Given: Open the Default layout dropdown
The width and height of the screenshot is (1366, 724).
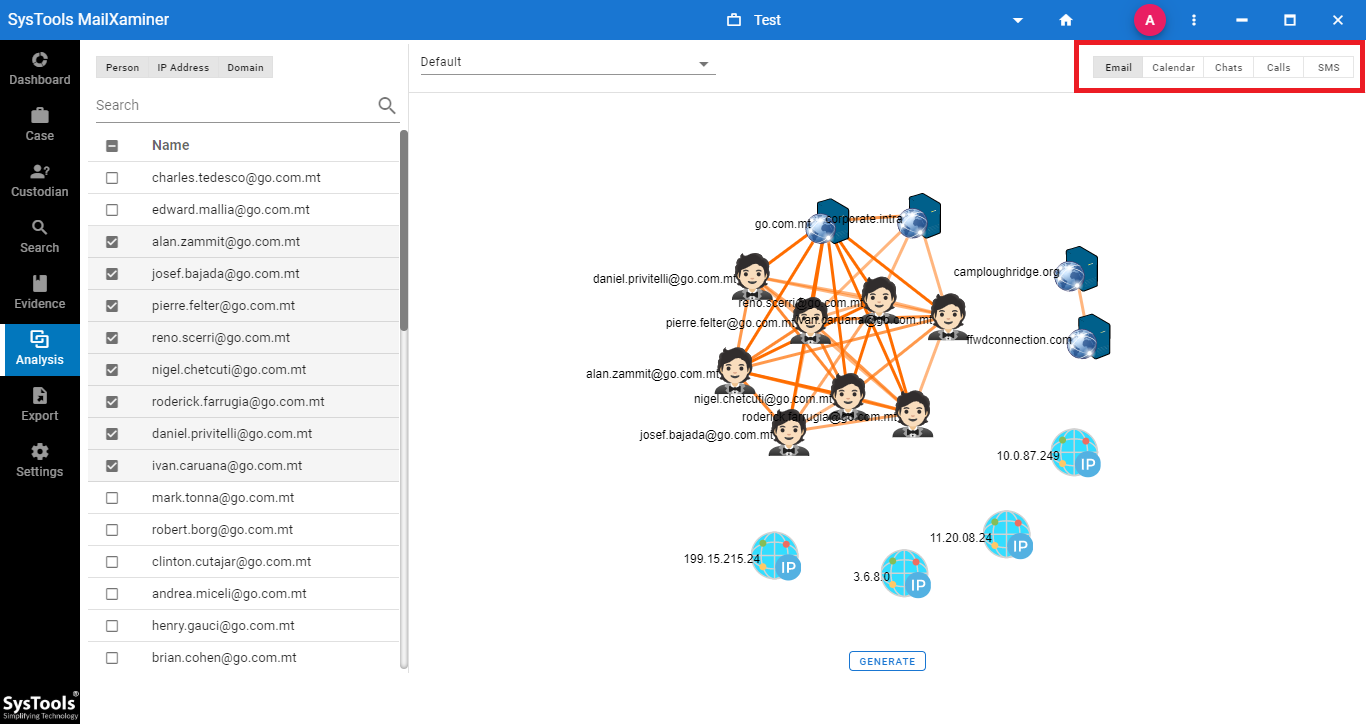Looking at the screenshot, I should 567,62.
